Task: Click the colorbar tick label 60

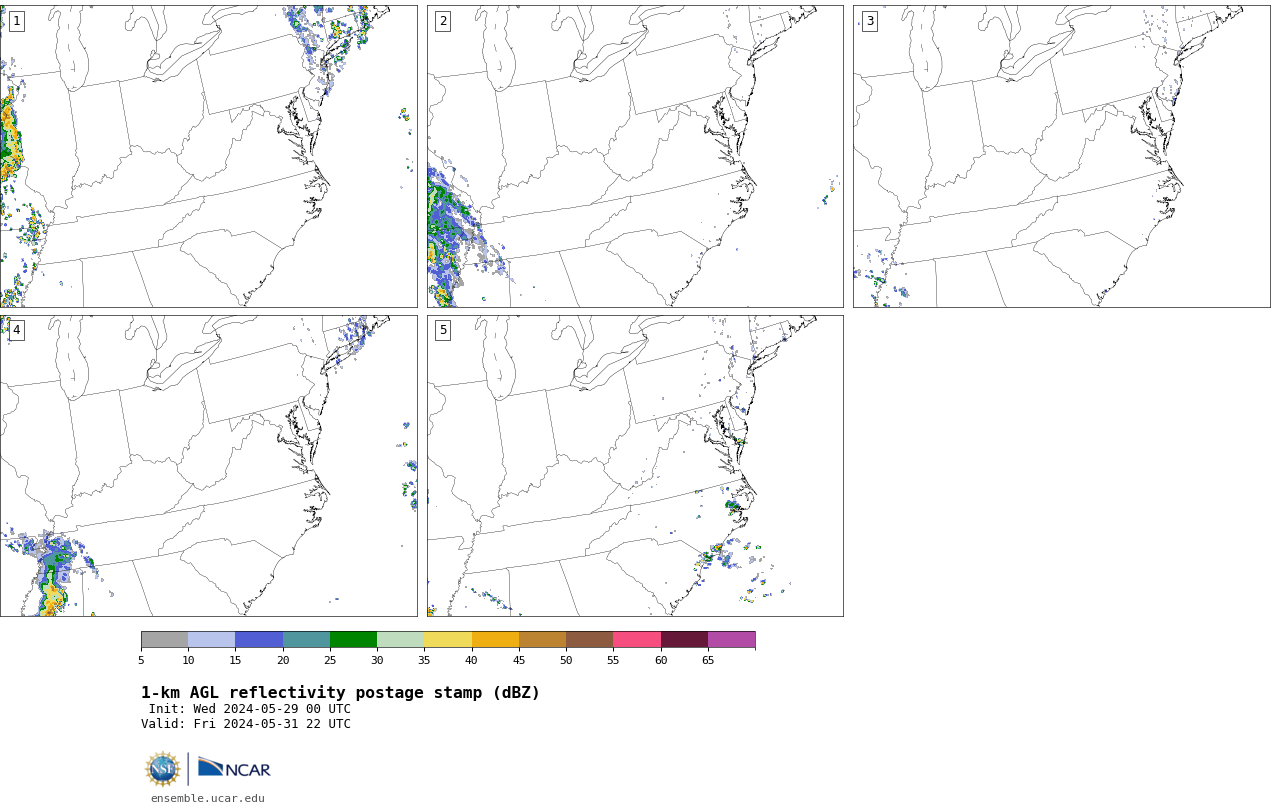Action: (661, 660)
